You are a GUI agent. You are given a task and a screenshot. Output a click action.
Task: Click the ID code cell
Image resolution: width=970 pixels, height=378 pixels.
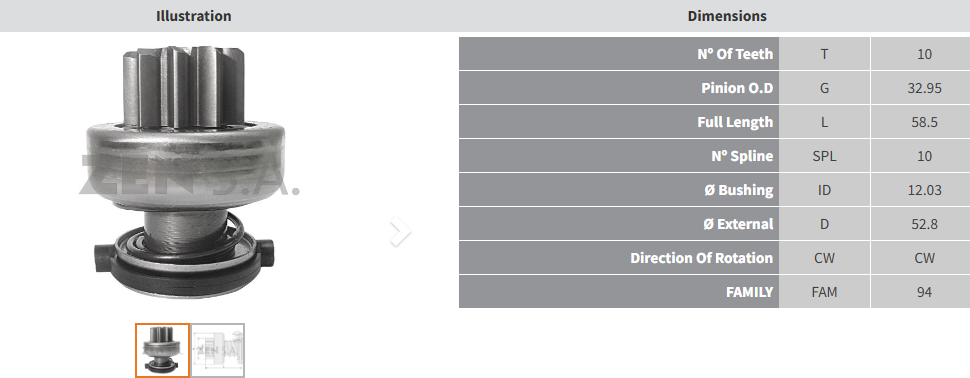coord(825,190)
